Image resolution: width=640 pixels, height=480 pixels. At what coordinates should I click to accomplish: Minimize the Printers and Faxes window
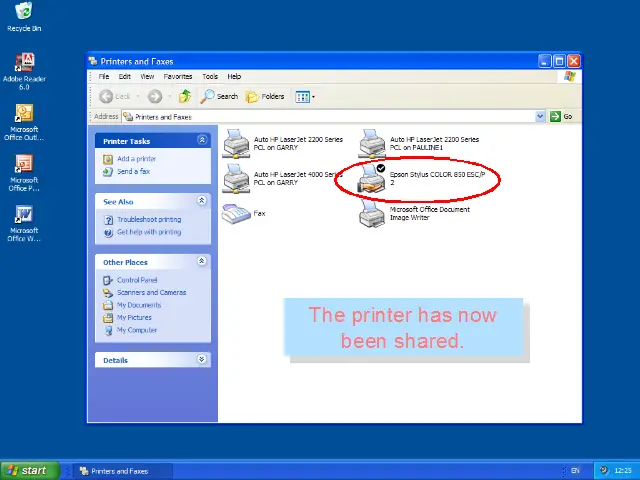(544, 62)
